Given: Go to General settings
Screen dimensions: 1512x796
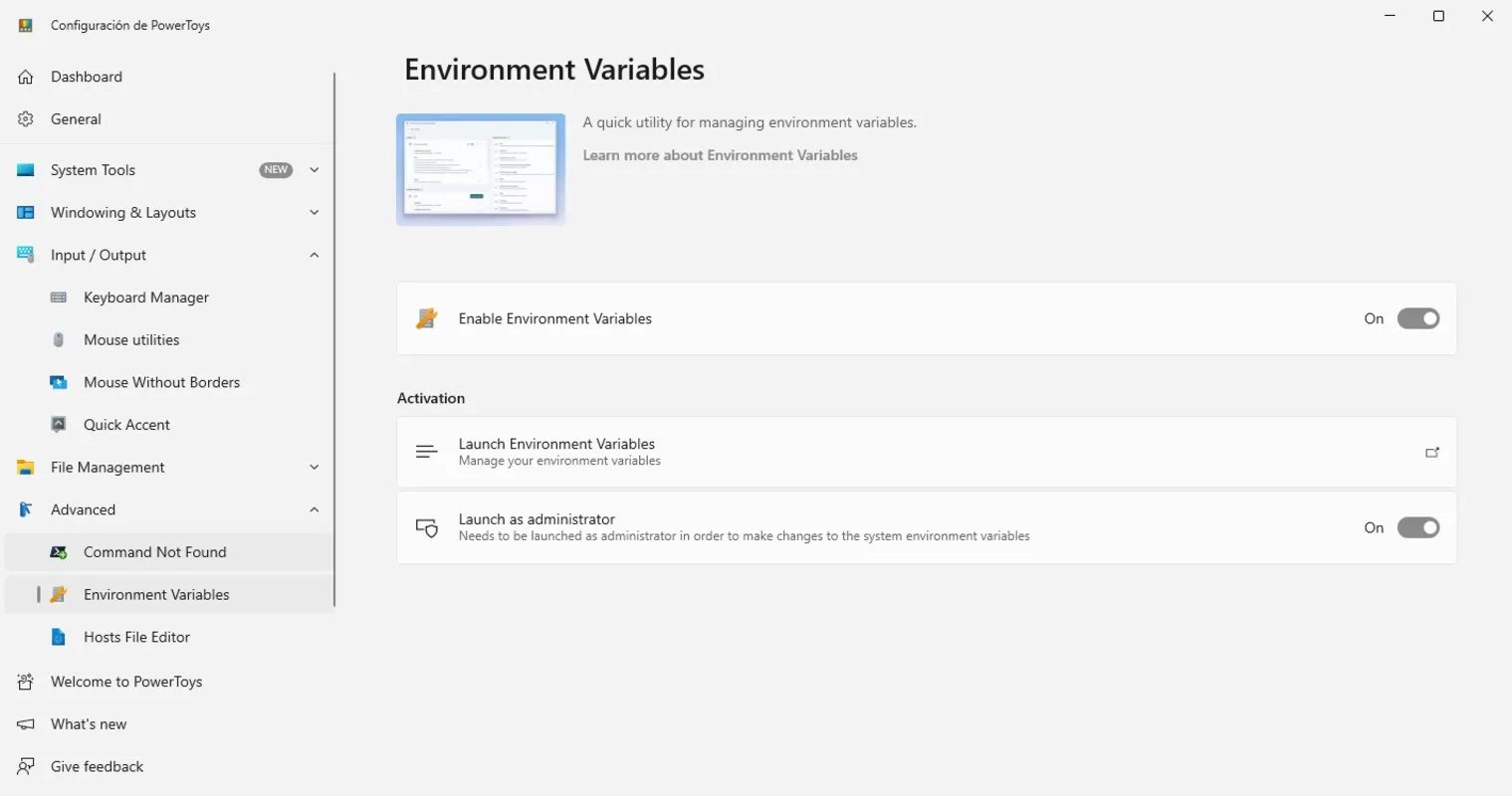Looking at the screenshot, I should click(167, 119).
